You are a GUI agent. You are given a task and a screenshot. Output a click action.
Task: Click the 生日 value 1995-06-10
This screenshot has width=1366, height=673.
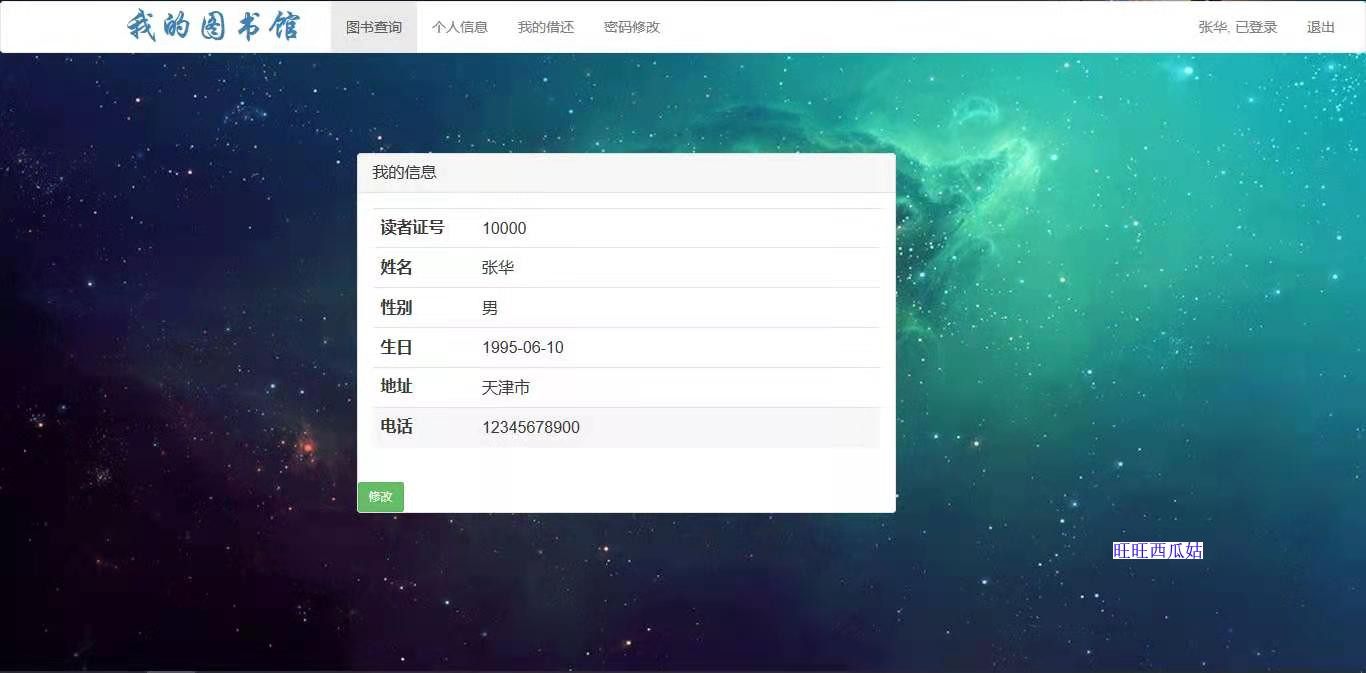523,348
